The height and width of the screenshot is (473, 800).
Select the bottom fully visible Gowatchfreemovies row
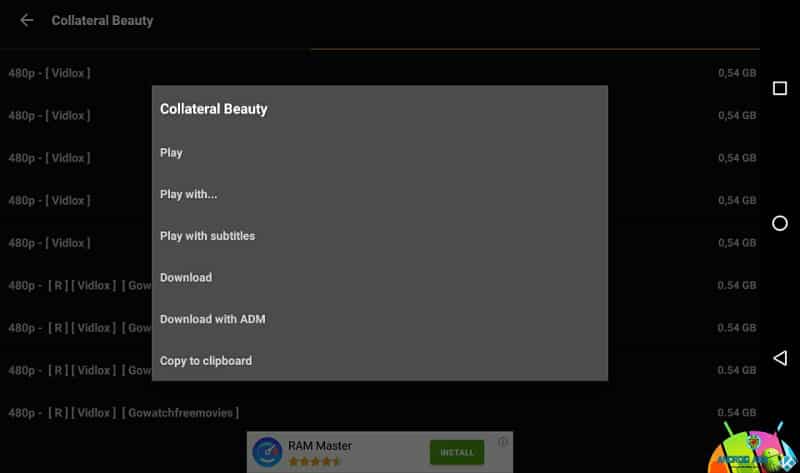tap(124, 412)
